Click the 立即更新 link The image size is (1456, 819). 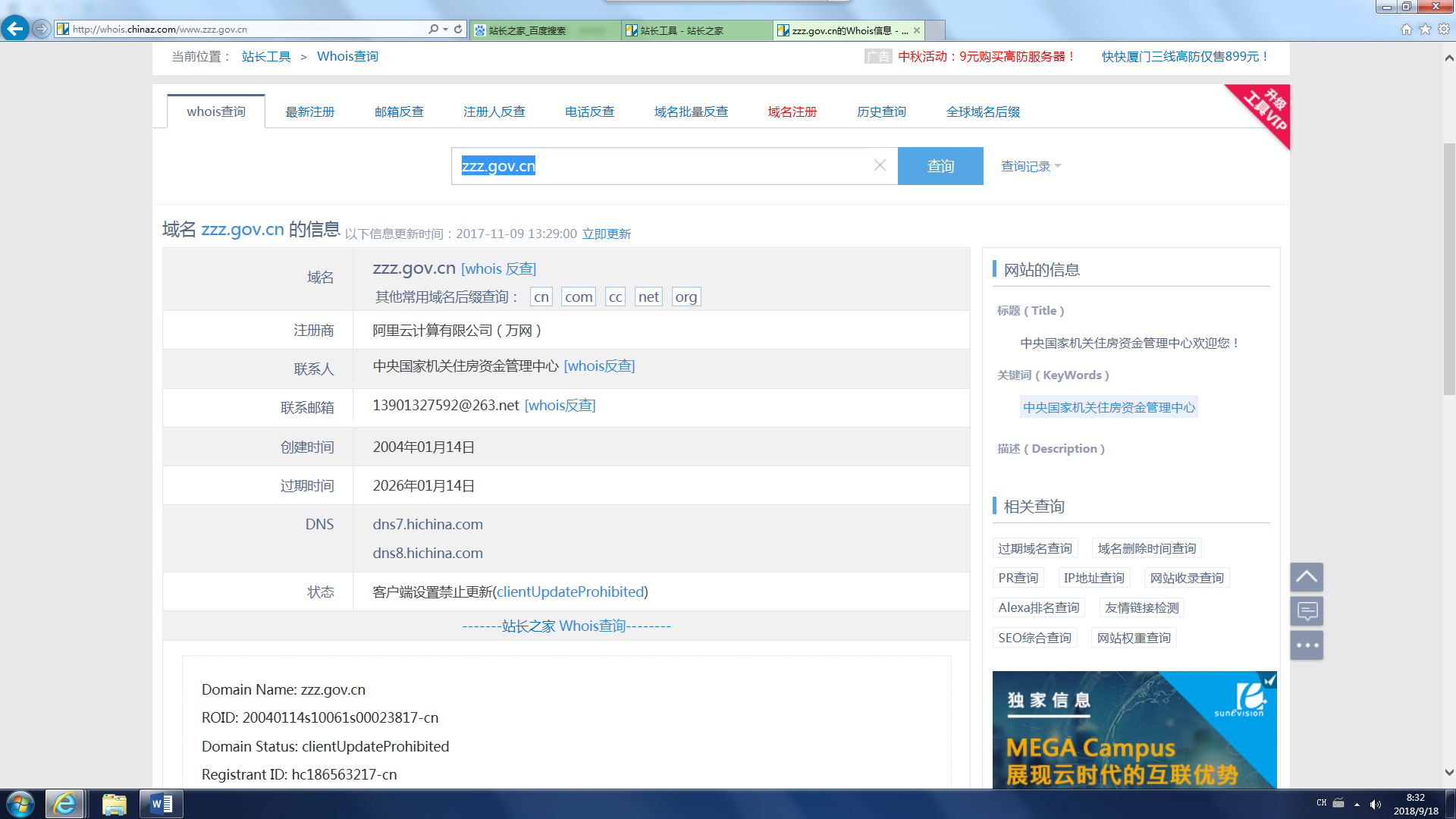tap(606, 234)
